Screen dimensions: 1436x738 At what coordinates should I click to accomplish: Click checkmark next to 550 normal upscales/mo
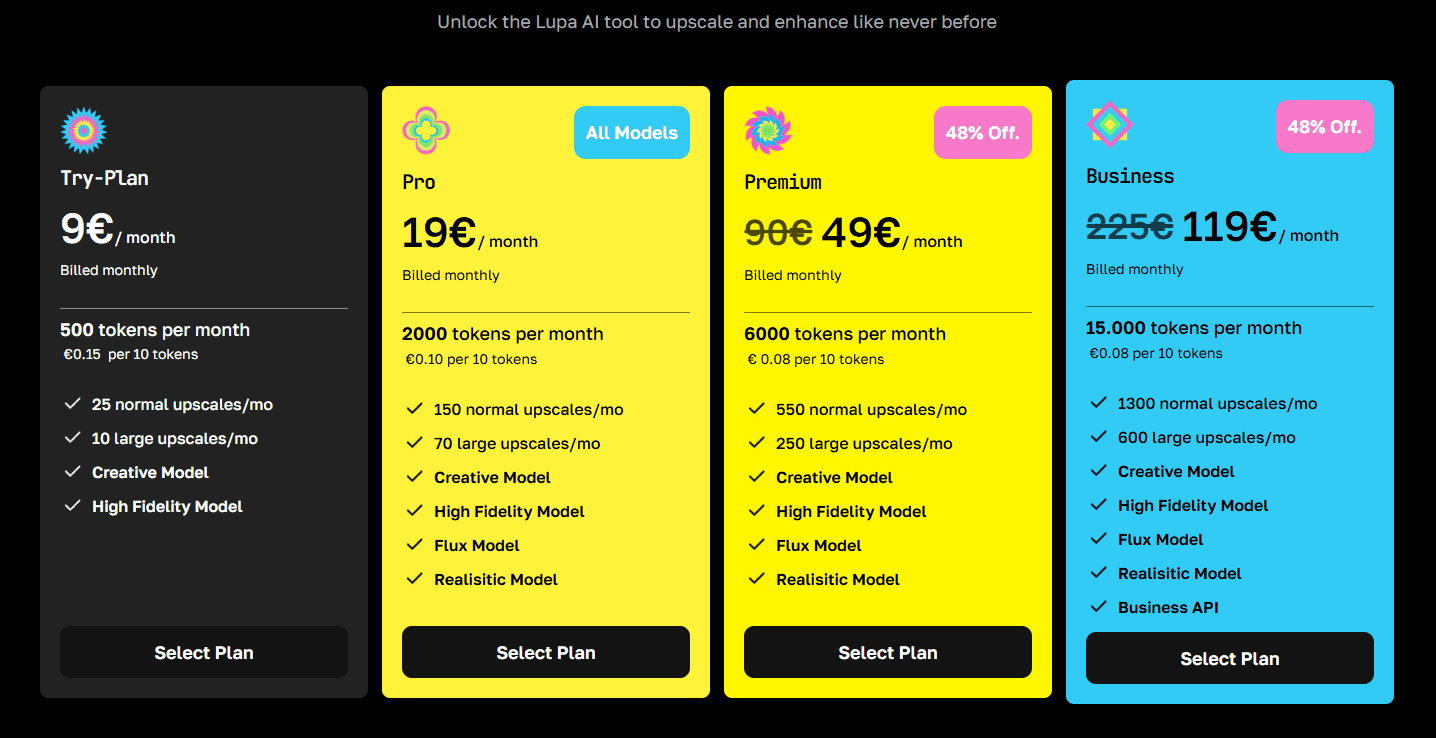tap(756, 408)
